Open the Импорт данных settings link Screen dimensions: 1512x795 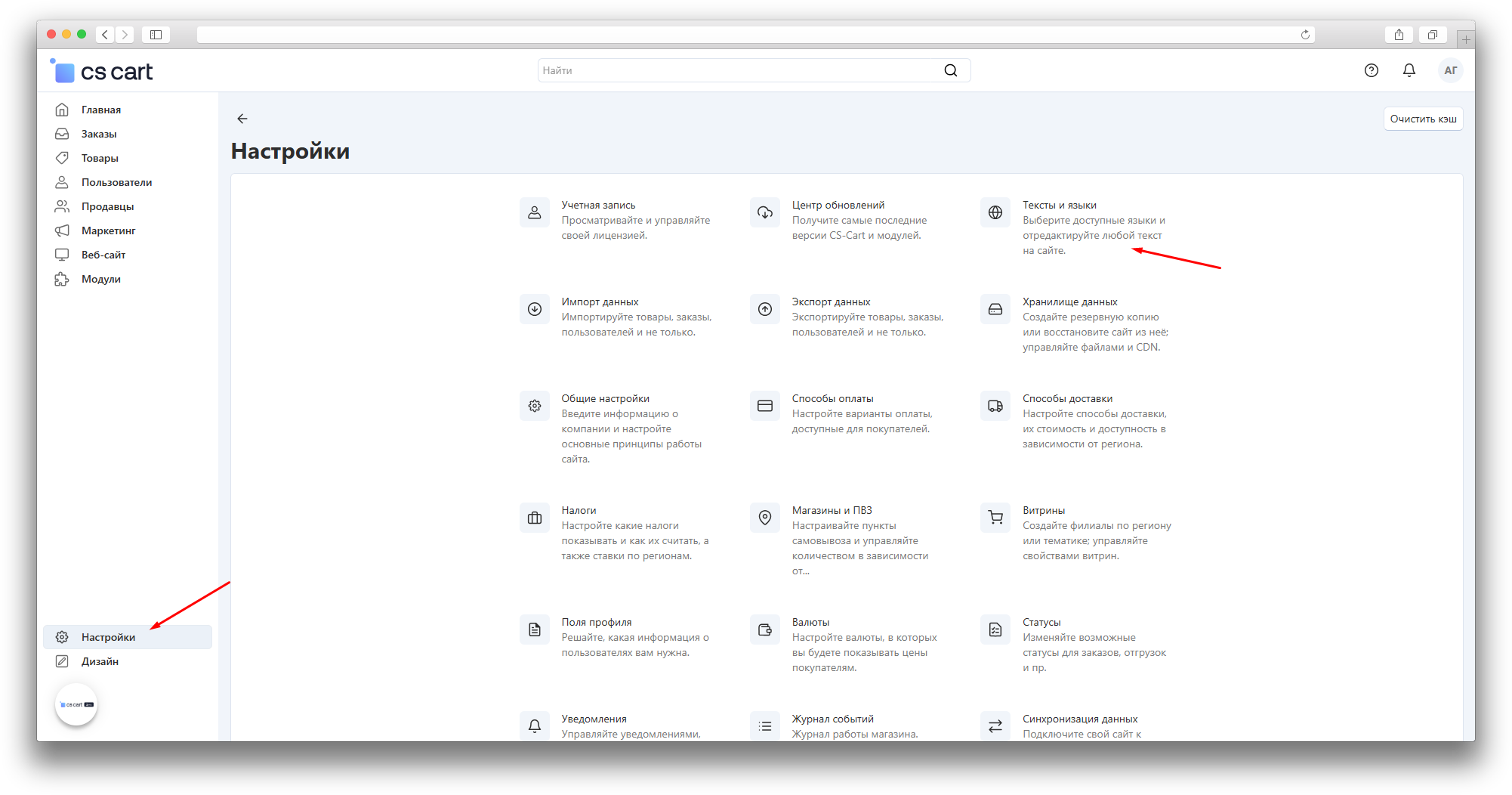[x=600, y=302]
